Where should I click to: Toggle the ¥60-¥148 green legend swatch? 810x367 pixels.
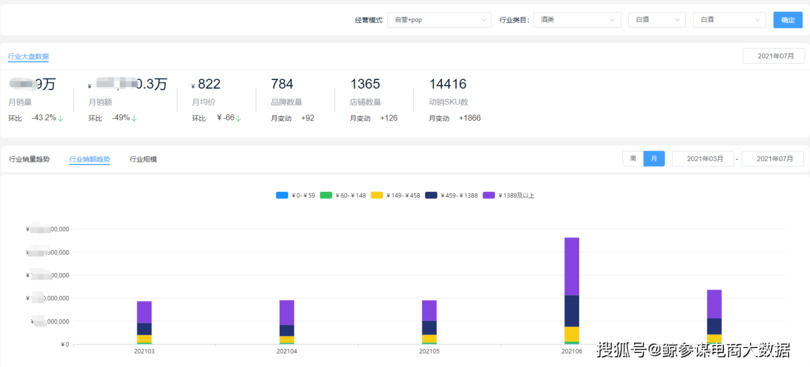pyautogui.click(x=326, y=195)
